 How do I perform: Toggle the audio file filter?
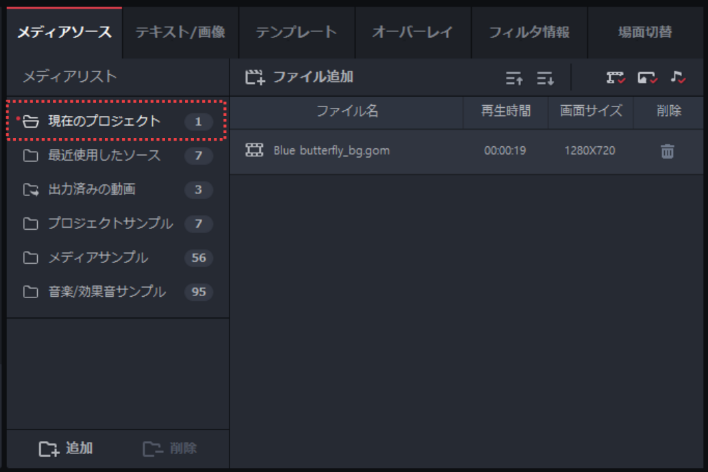click(678, 78)
